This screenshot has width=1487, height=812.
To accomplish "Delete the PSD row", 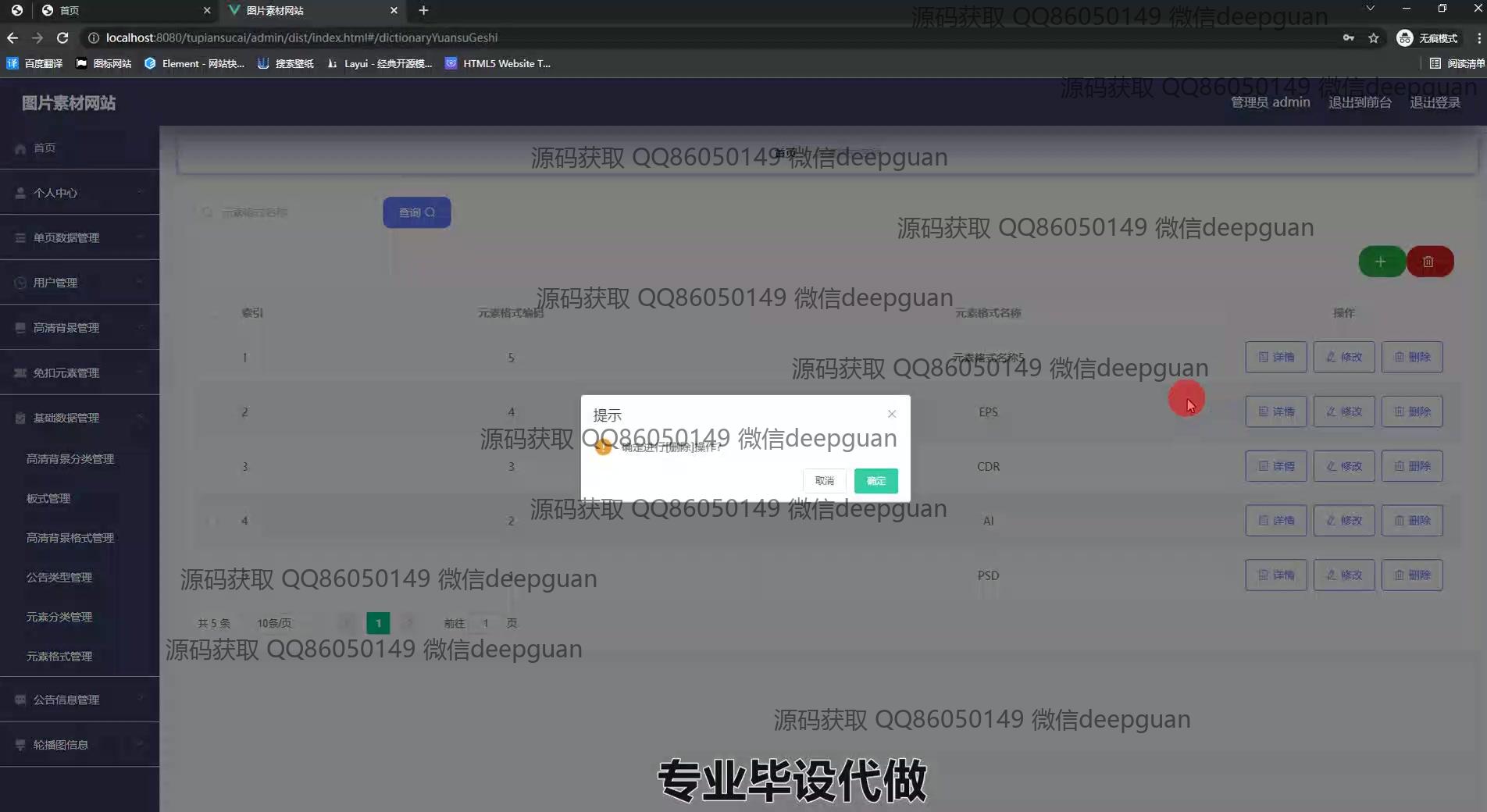I will [x=1412, y=575].
